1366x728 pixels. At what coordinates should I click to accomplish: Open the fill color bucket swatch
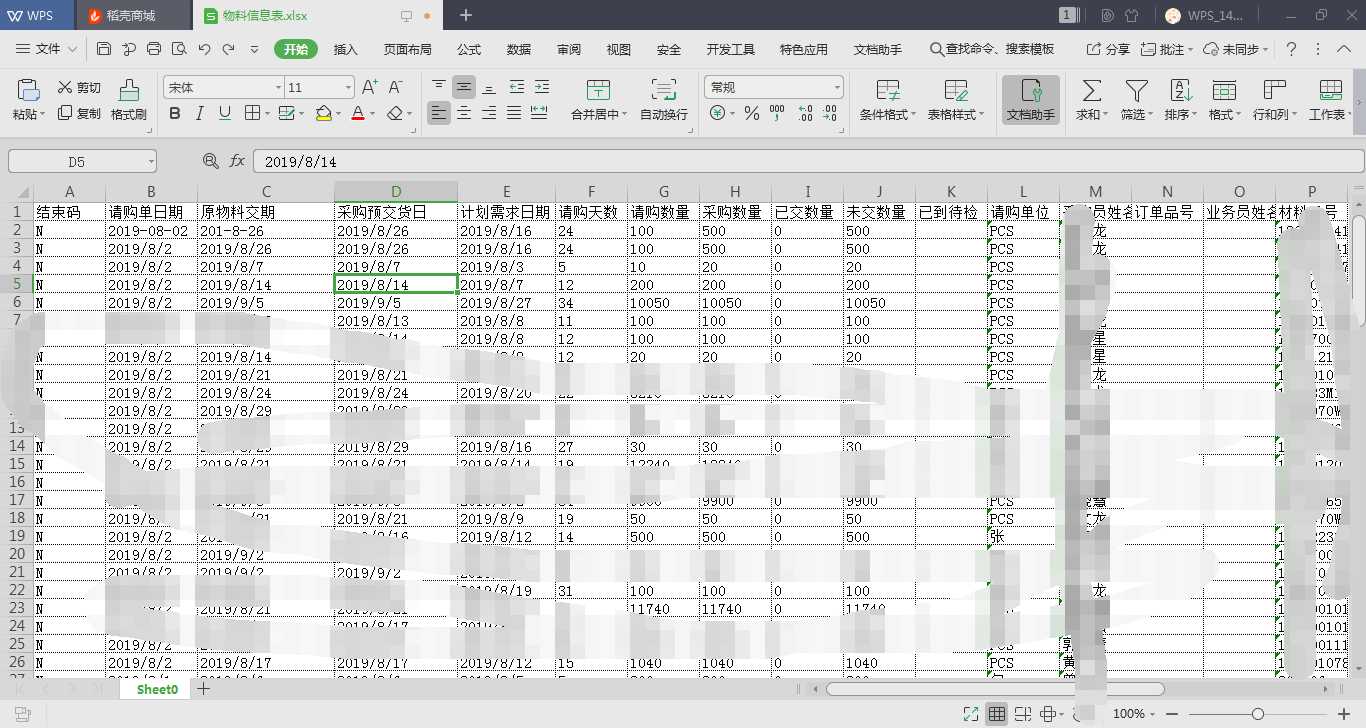(323, 113)
